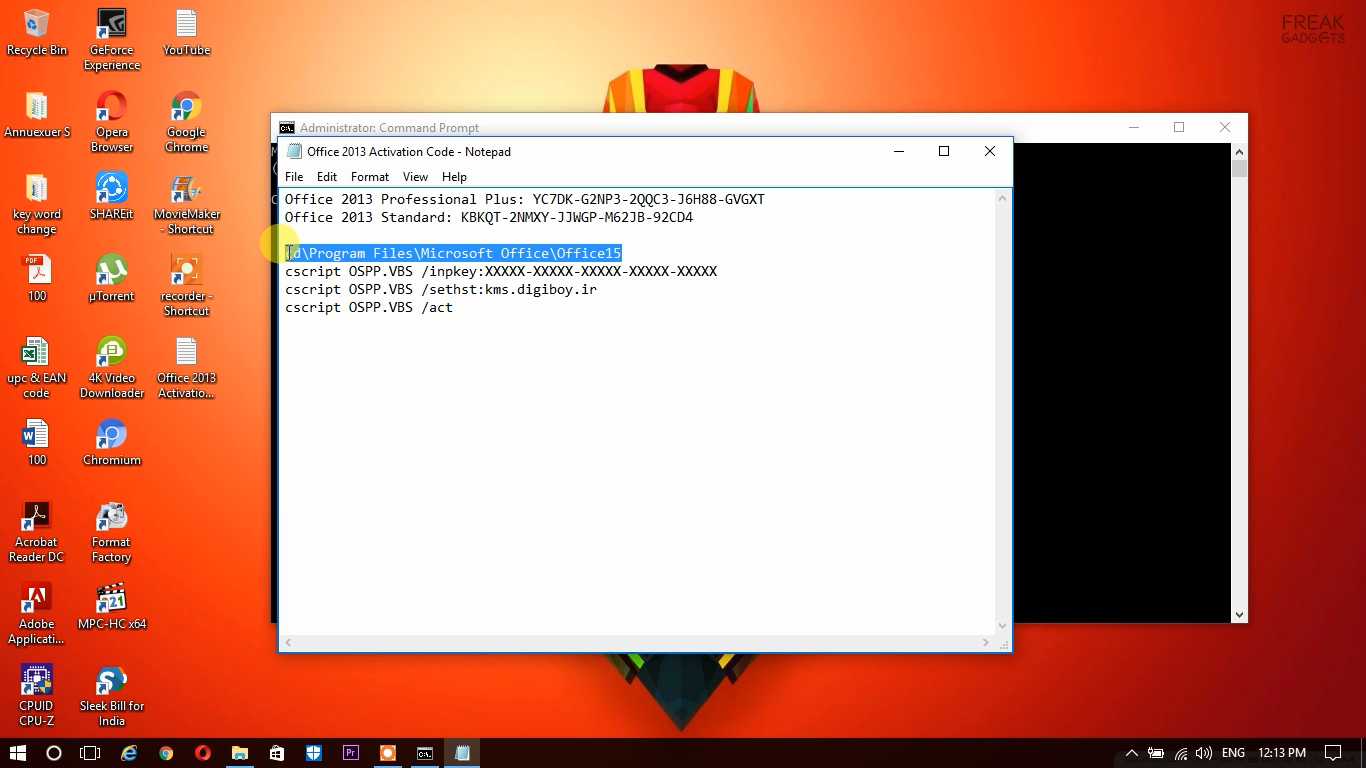The width and height of the screenshot is (1366, 768).
Task: Open File Explorer from the taskbar
Action: [x=240, y=753]
